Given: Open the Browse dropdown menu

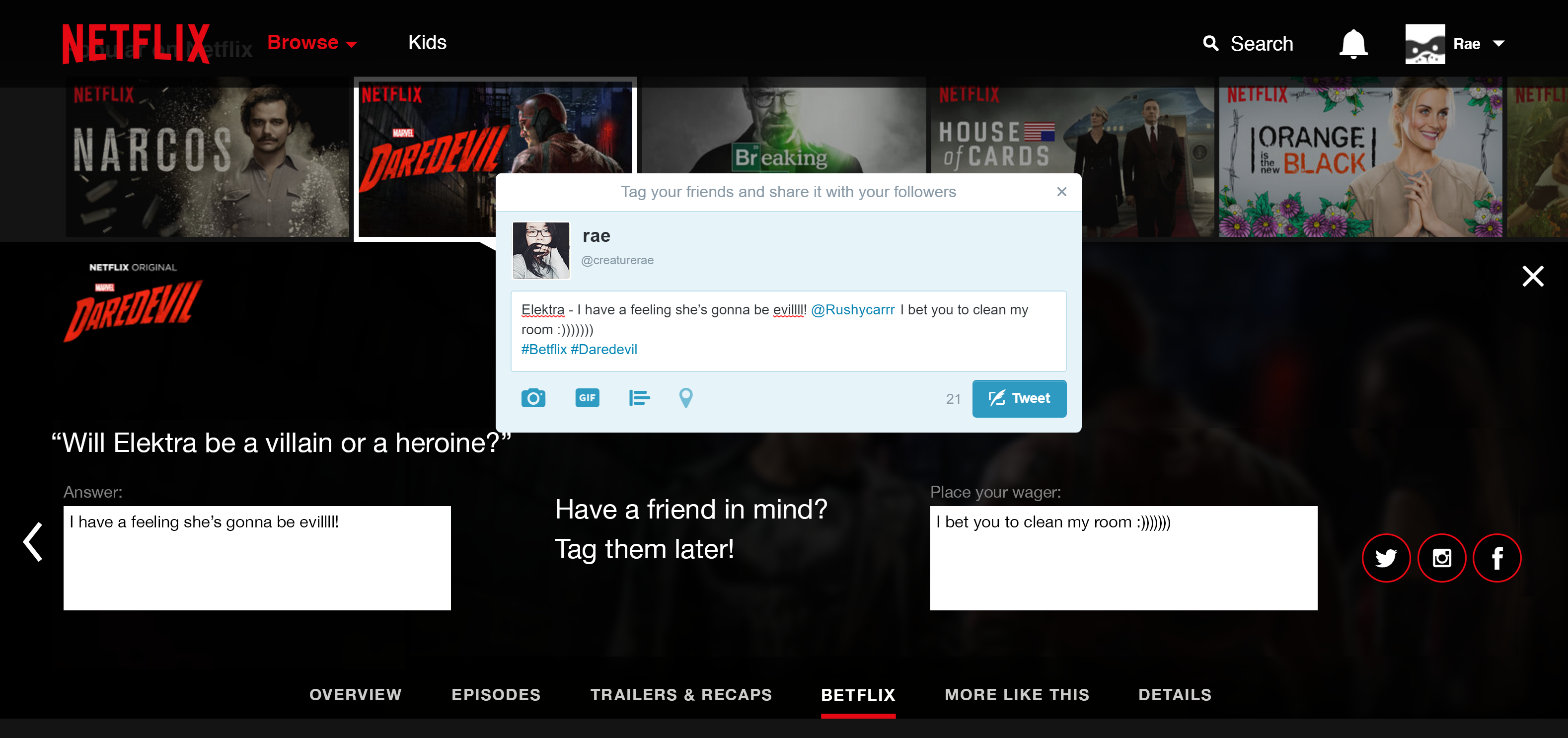Looking at the screenshot, I should click(311, 43).
